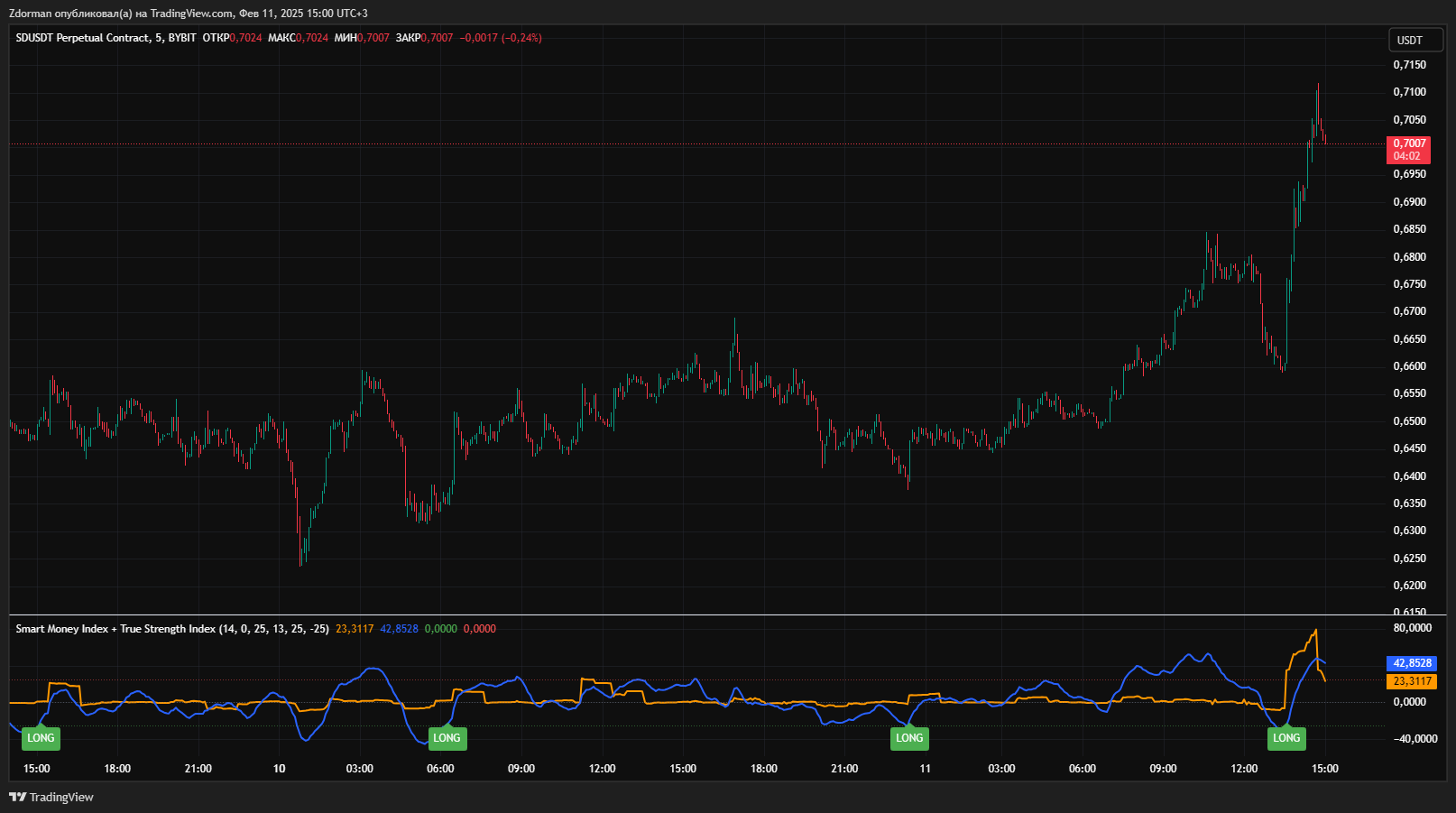1456x813 pixels.
Task: Click the 80,0000 level on the indicator scale
Action: (x=1413, y=628)
